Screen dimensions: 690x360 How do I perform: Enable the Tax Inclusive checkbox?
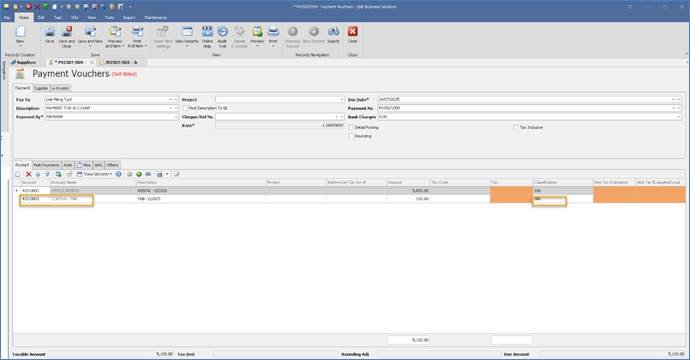(516, 127)
